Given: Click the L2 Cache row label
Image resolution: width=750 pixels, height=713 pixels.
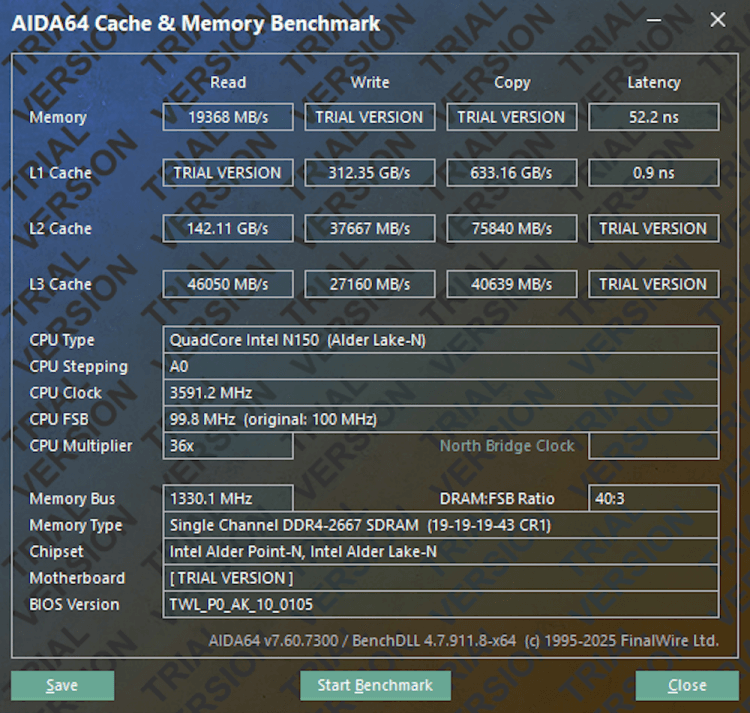Looking at the screenshot, I should click(60, 229).
